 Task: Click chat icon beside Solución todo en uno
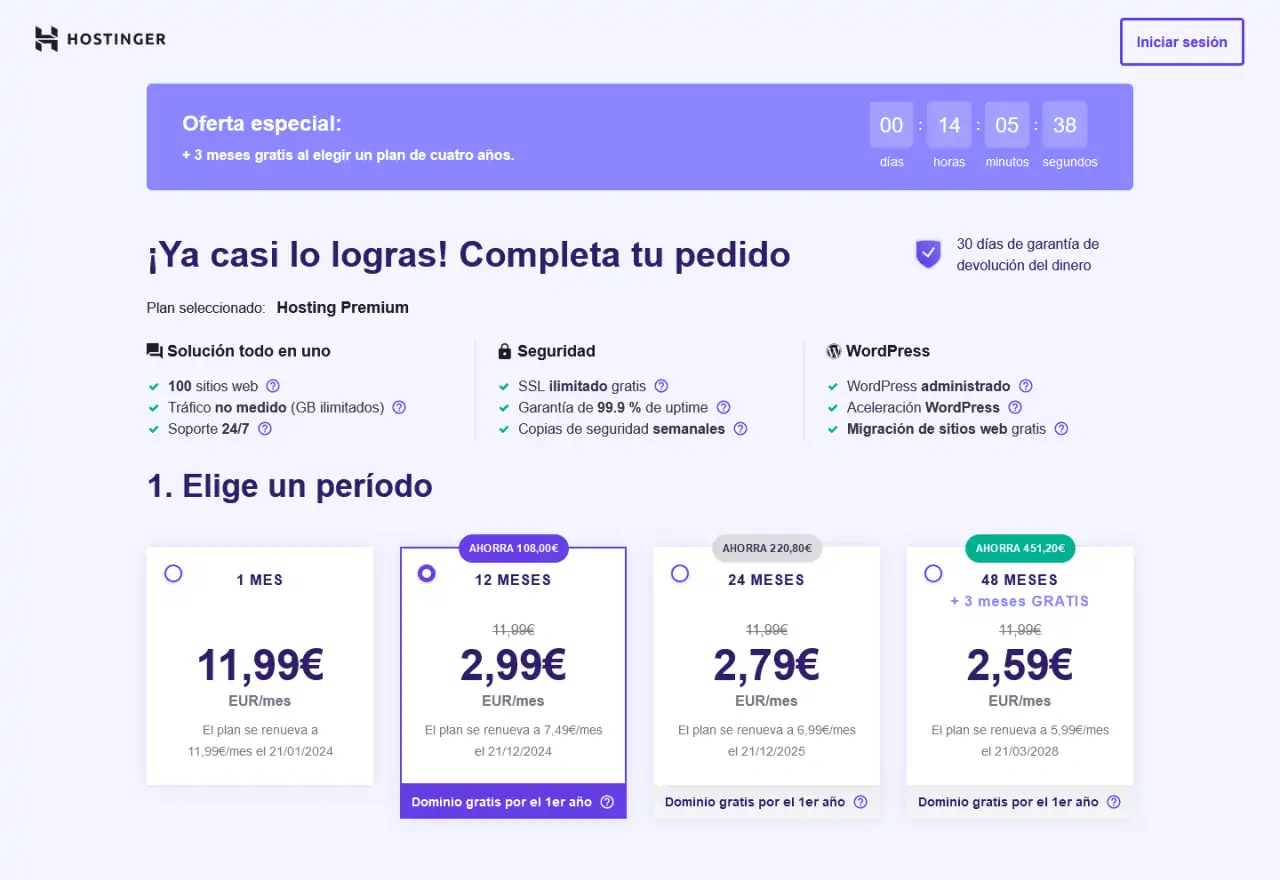coord(154,351)
